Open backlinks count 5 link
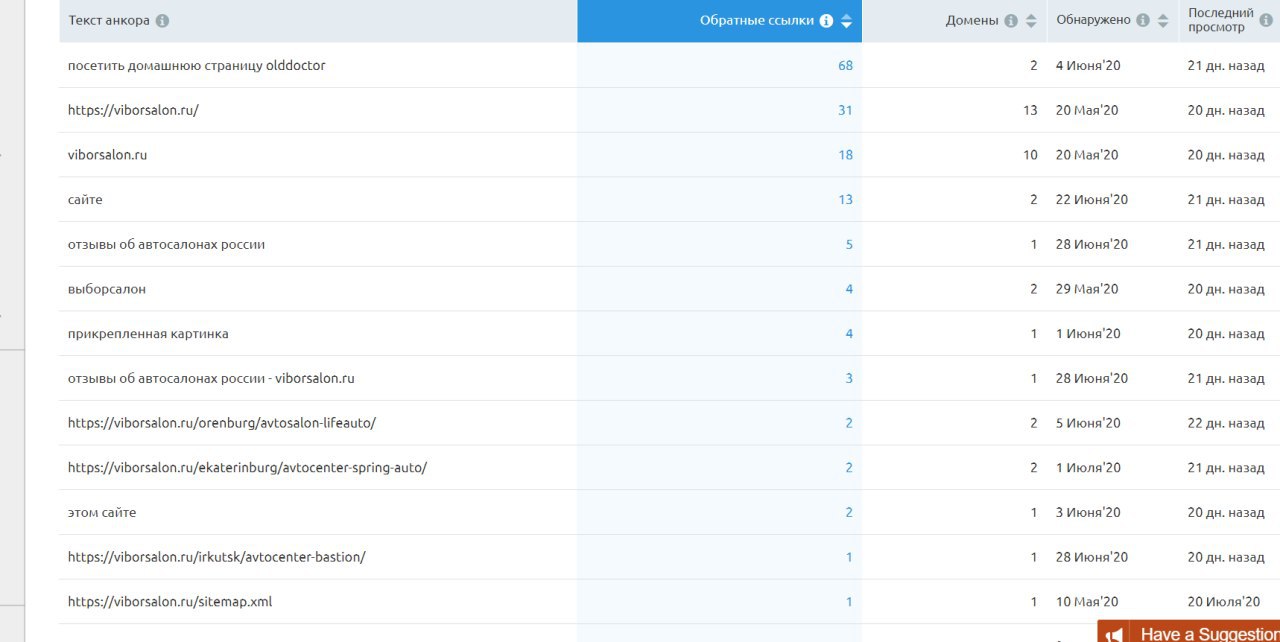Viewport: 1280px width, 642px height. [x=849, y=245]
